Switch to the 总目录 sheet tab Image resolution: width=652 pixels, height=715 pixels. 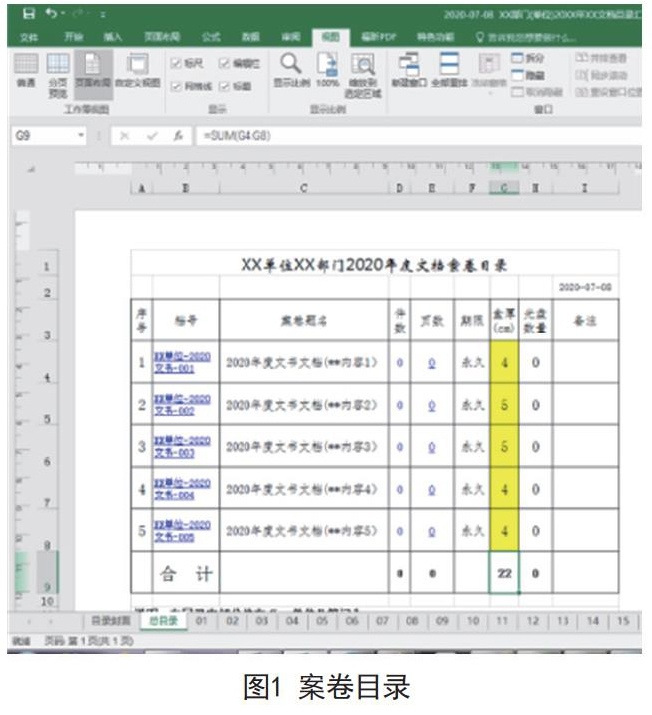[x=163, y=621]
